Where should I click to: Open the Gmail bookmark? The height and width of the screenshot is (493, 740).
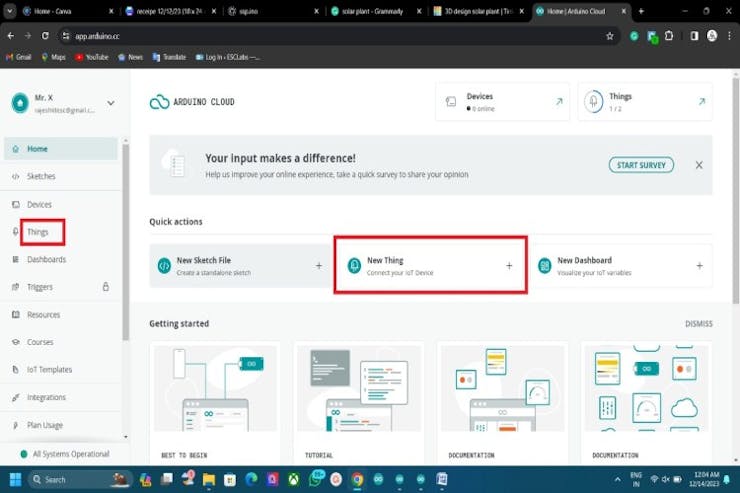tap(18, 57)
